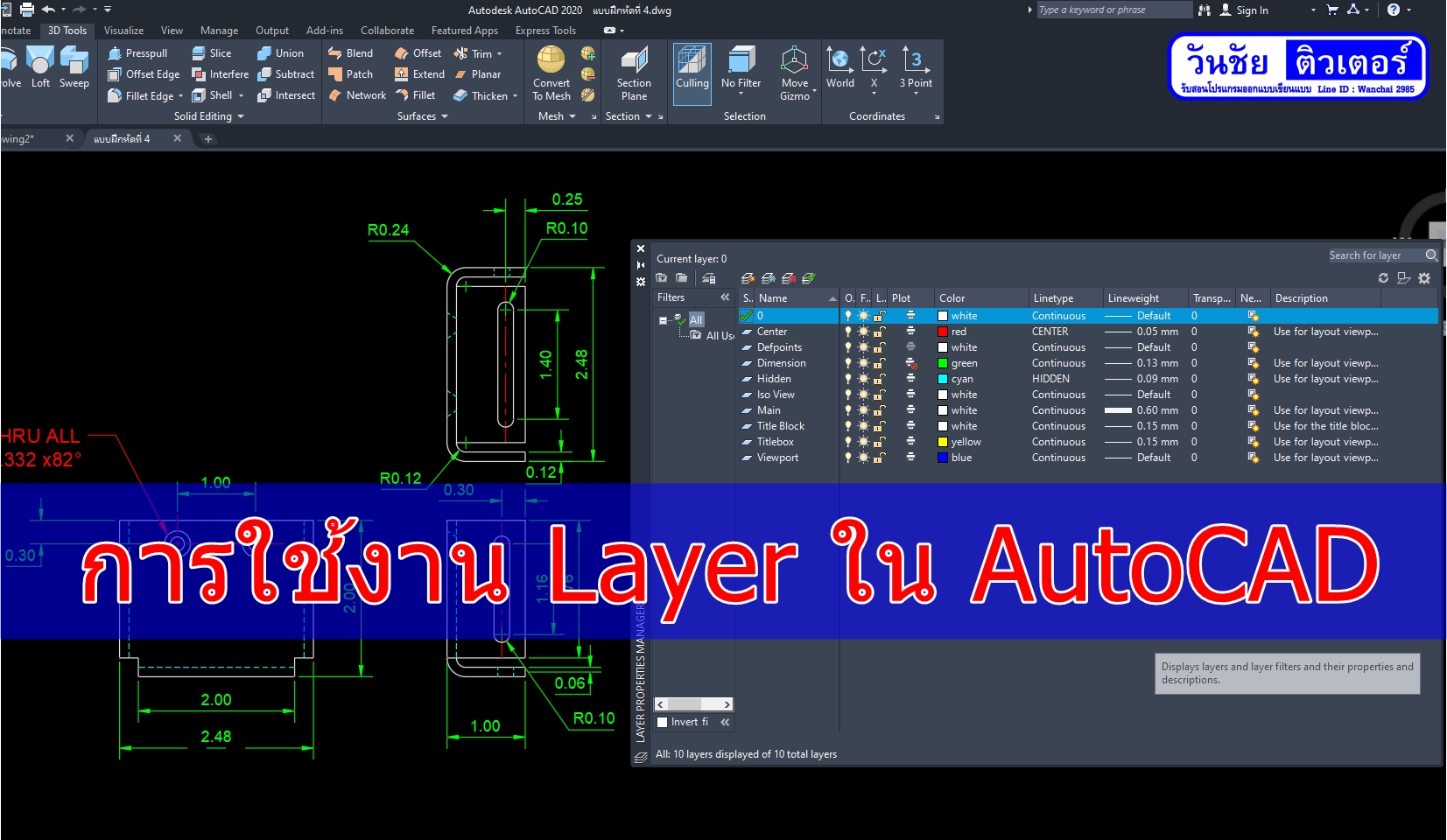Open the Featured Apps ribbon tab
Viewport: 1447px width, 840px height.
(x=465, y=31)
